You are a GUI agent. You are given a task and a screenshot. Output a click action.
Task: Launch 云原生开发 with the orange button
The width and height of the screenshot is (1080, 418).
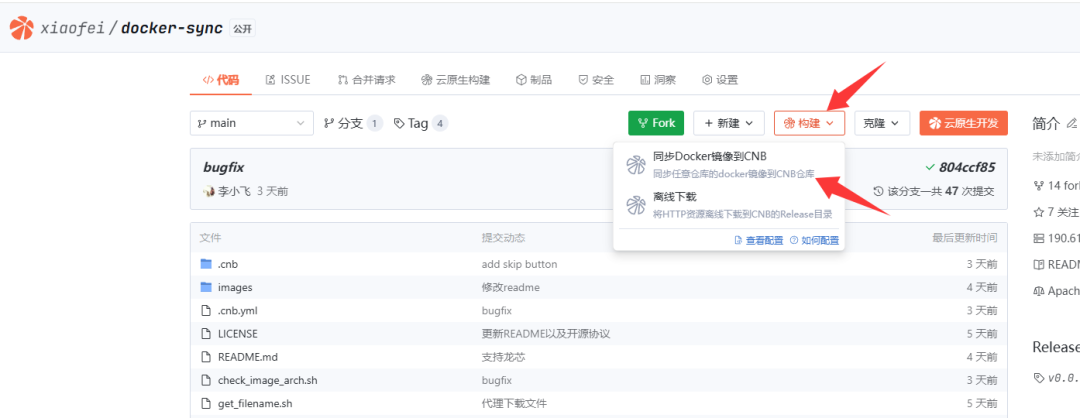coord(963,123)
